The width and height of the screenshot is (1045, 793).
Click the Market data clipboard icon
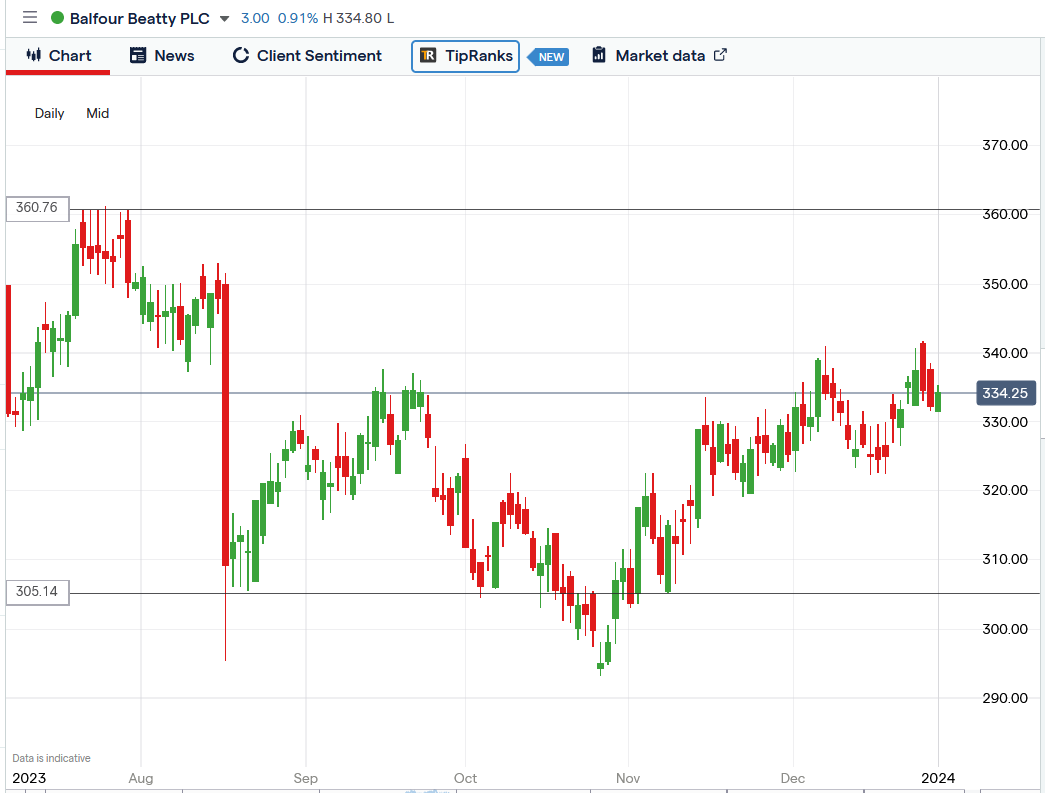click(599, 55)
